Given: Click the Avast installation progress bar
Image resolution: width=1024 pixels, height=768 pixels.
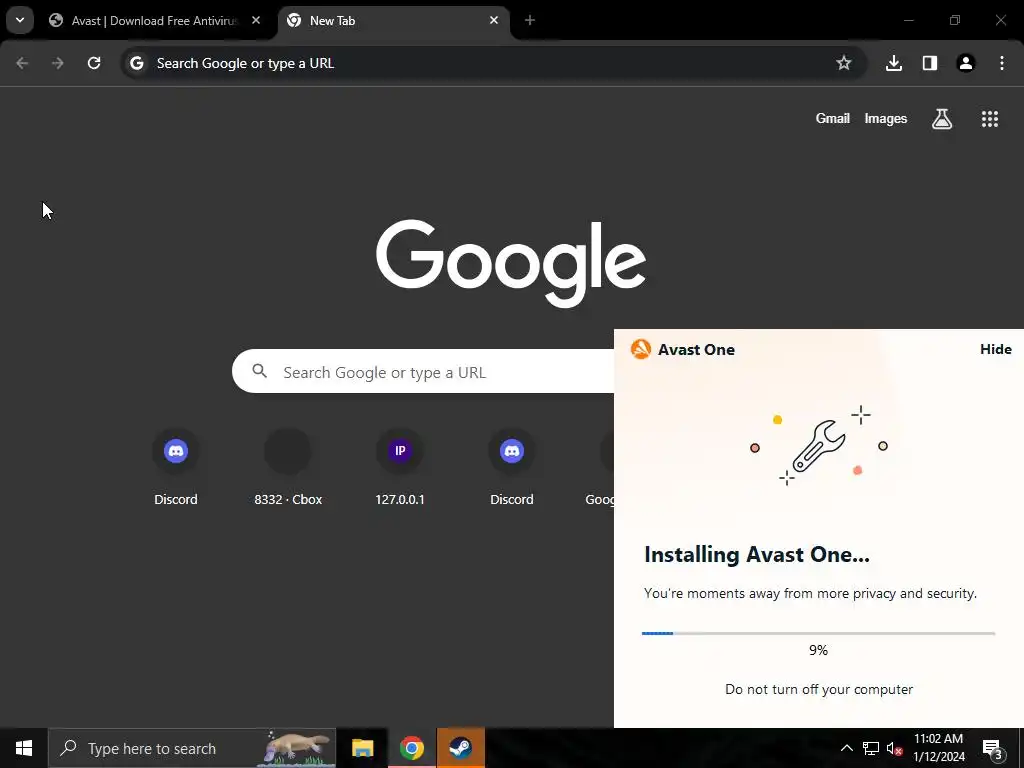Looking at the screenshot, I should pyautogui.click(x=818, y=633).
